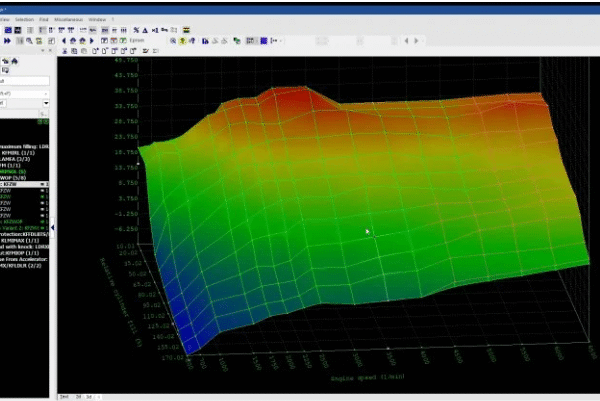Screen dimensions: 600x401
Task: Click the zoom magnifier icon in middle toolbar
Action: 173,41
